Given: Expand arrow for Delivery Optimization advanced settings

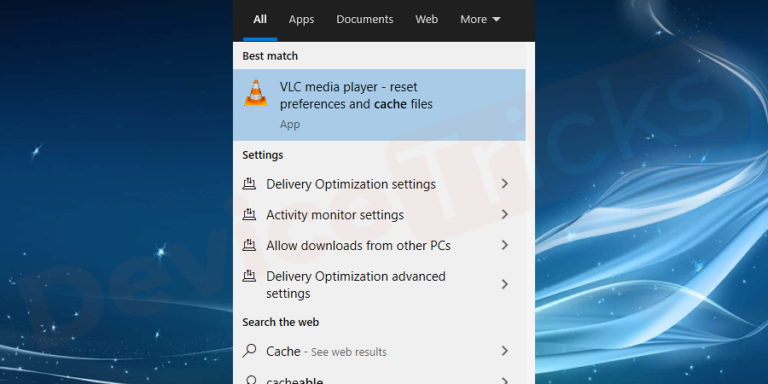Looking at the screenshot, I should (504, 284).
